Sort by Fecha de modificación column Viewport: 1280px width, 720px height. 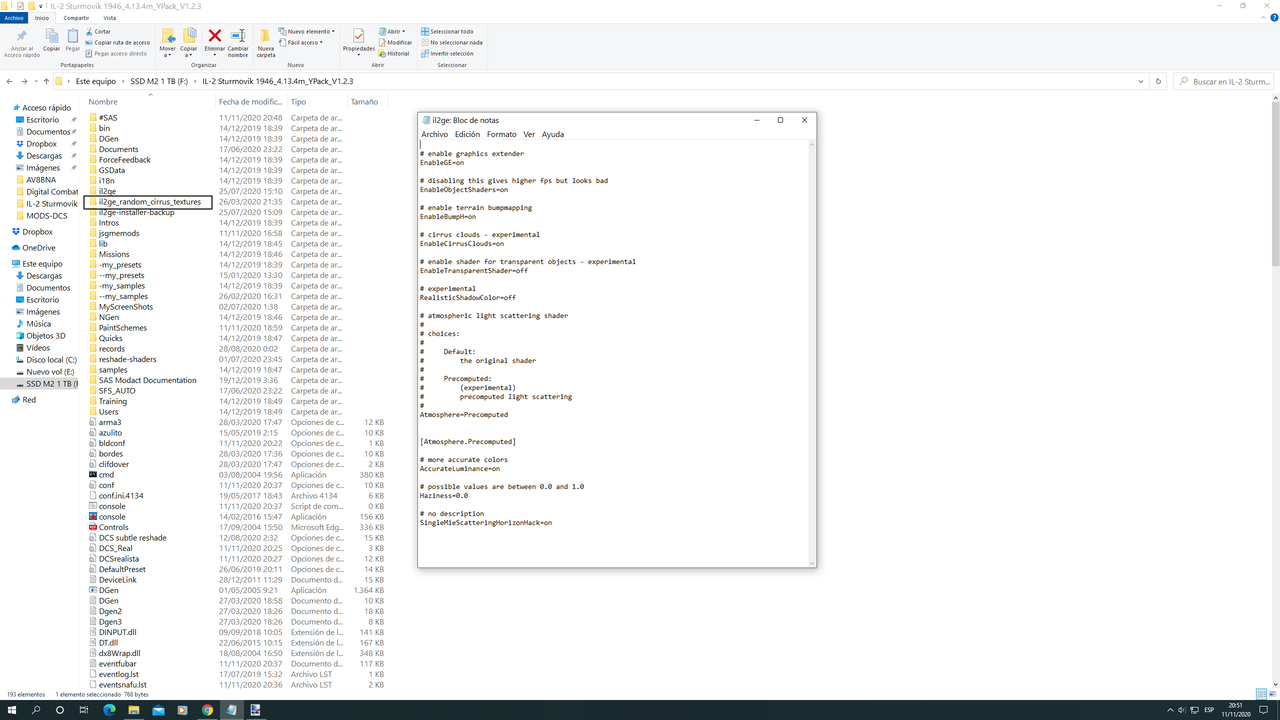pyautogui.click(x=251, y=102)
